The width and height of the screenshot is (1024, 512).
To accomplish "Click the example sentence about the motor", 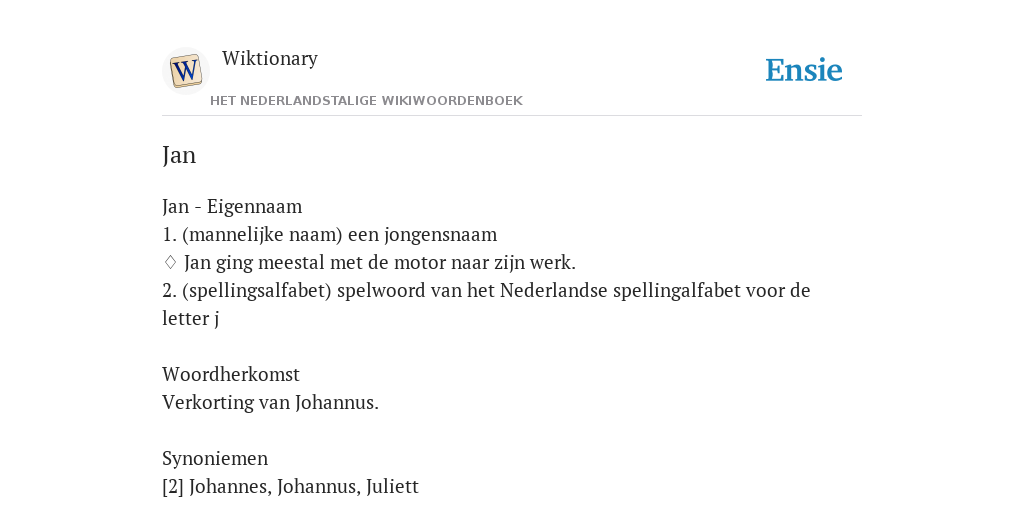I will tap(379, 263).
